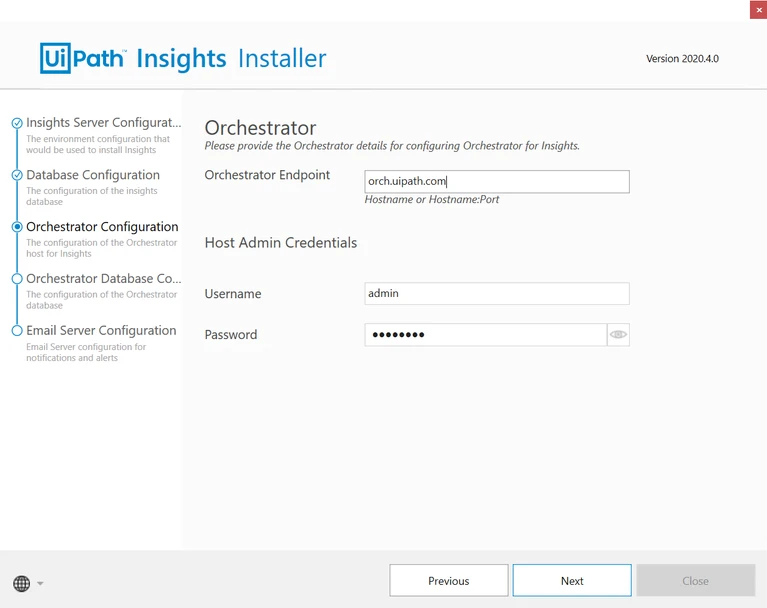Screen dimensions: 767x608
Task: Click 'The environment configuration that would be used' description
Action: (x=98, y=144)
